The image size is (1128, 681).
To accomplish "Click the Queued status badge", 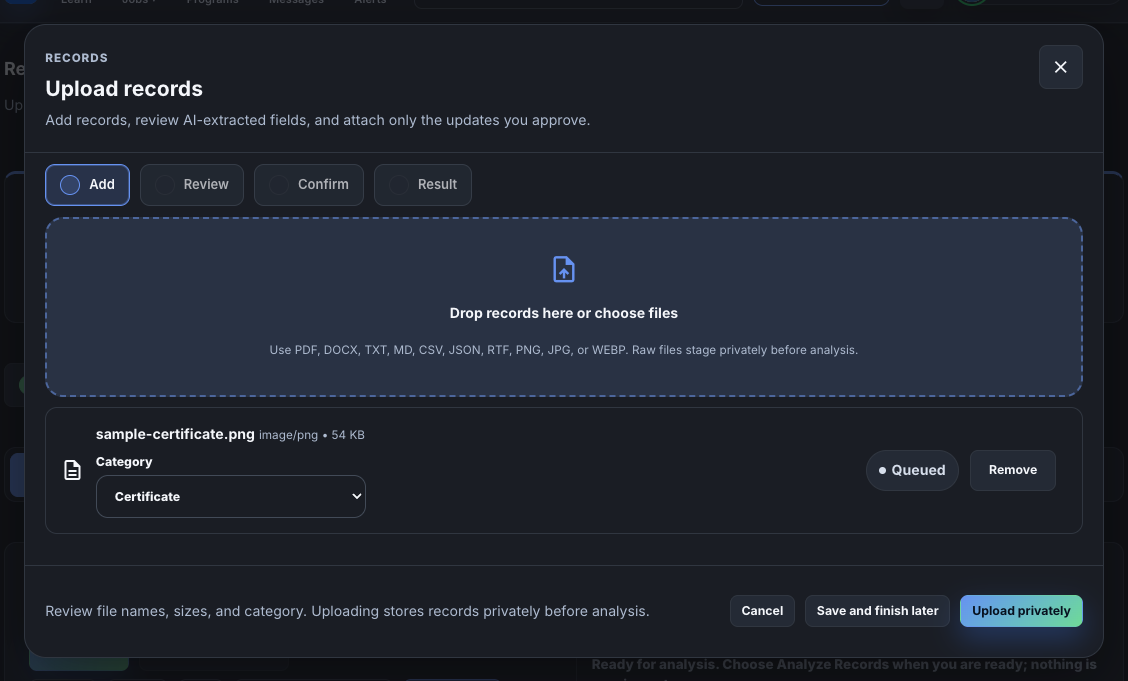I will pyautogui.click(x=911, y=470).
